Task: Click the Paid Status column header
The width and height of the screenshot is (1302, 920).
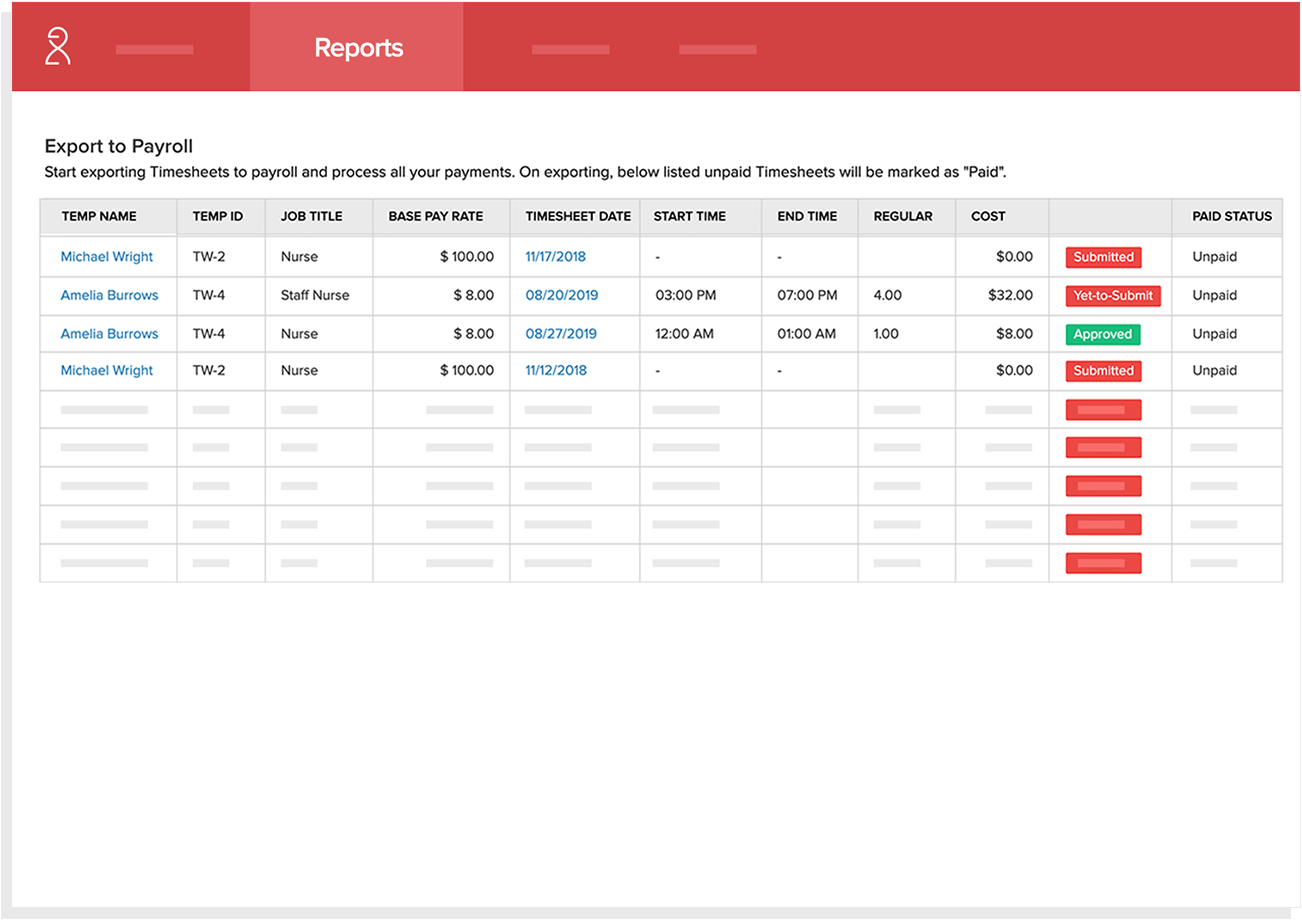Action: [1231, 216]
